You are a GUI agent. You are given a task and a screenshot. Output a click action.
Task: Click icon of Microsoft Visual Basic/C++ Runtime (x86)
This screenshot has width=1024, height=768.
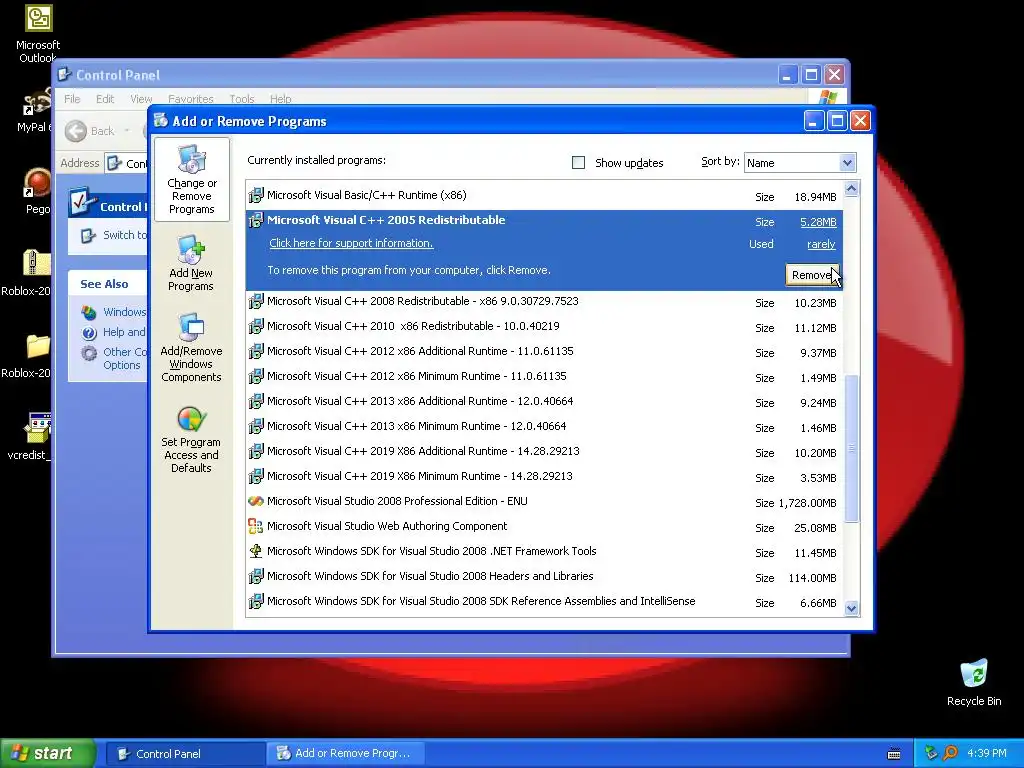[x=256, y=195]
